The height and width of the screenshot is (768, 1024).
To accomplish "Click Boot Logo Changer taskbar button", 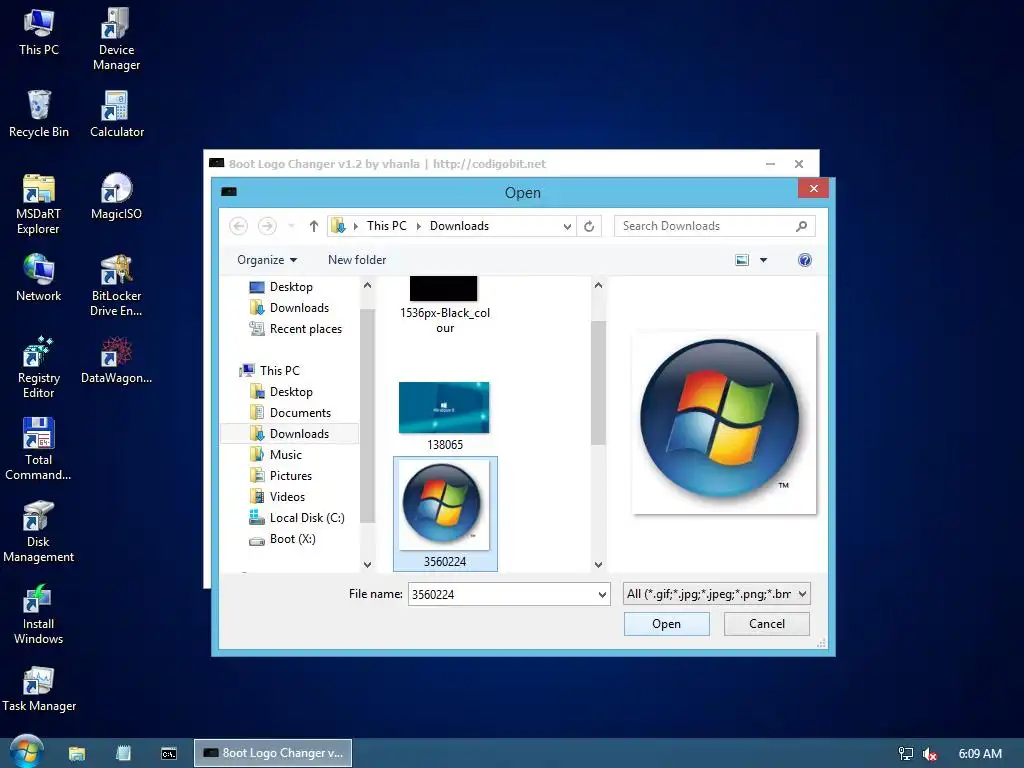I will tap(273, 753).
